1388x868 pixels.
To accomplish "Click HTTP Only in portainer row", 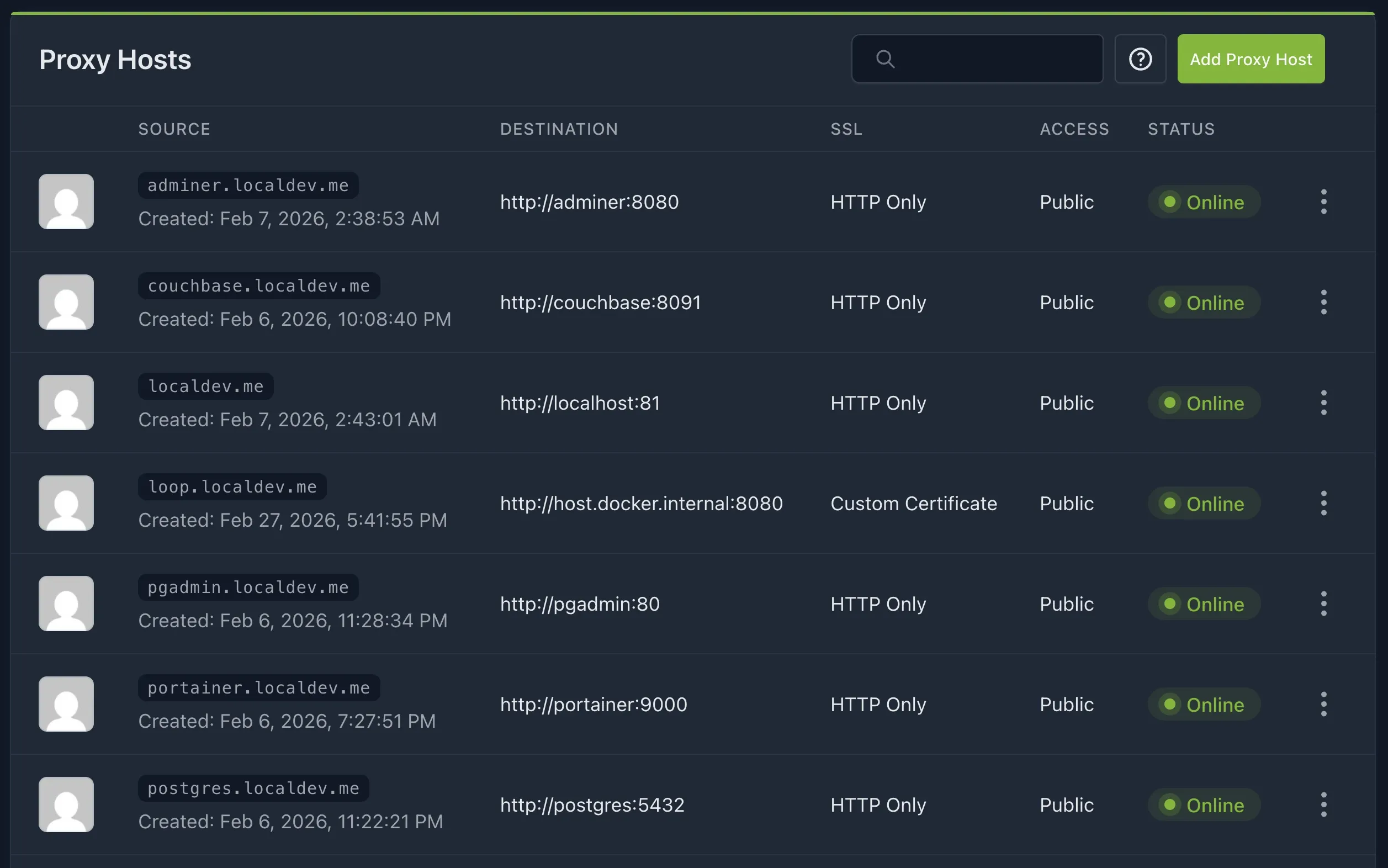I will point(878,705).
